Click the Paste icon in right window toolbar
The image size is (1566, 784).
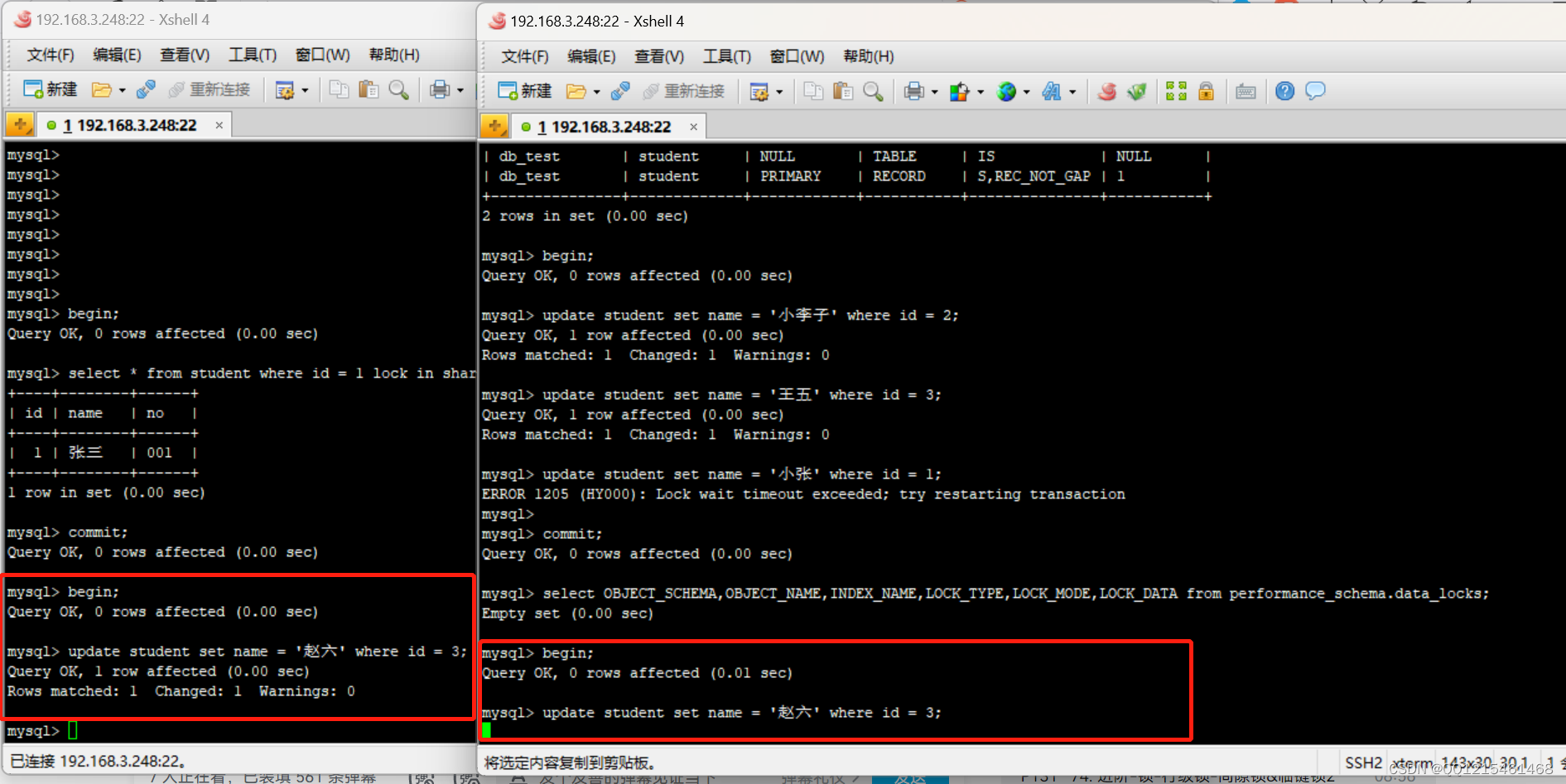(x=843, y=91)
